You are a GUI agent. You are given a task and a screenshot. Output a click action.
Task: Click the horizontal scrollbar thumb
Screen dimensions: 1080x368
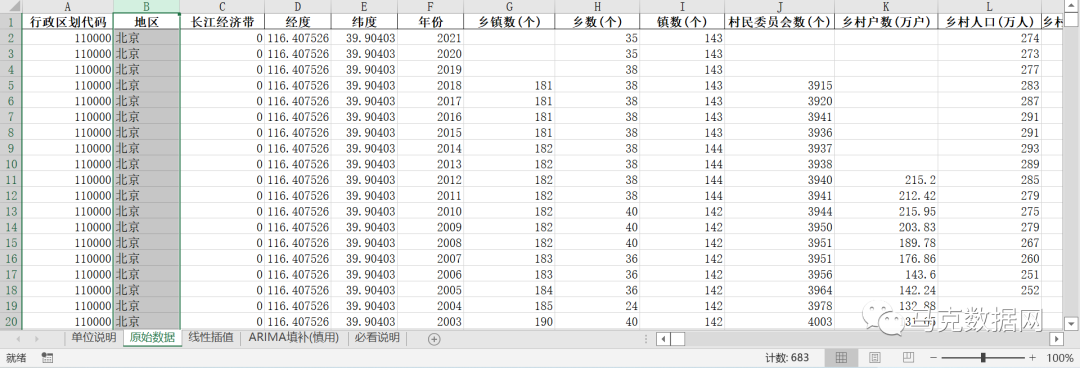678,338
